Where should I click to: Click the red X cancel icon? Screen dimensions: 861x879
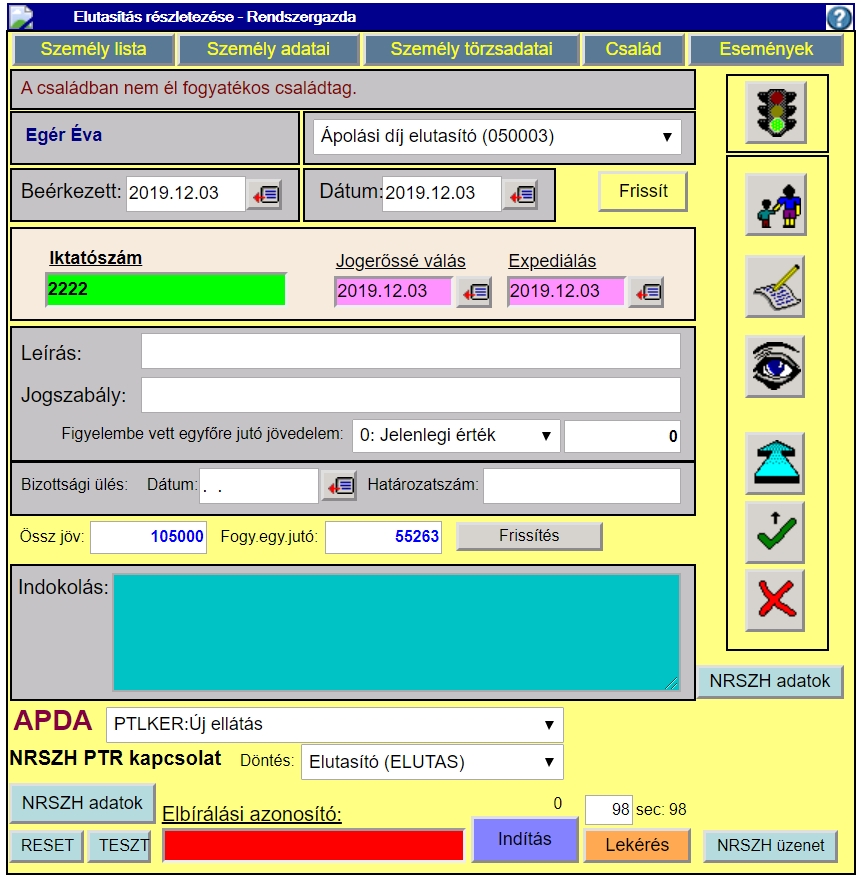[x=776, y=600]
